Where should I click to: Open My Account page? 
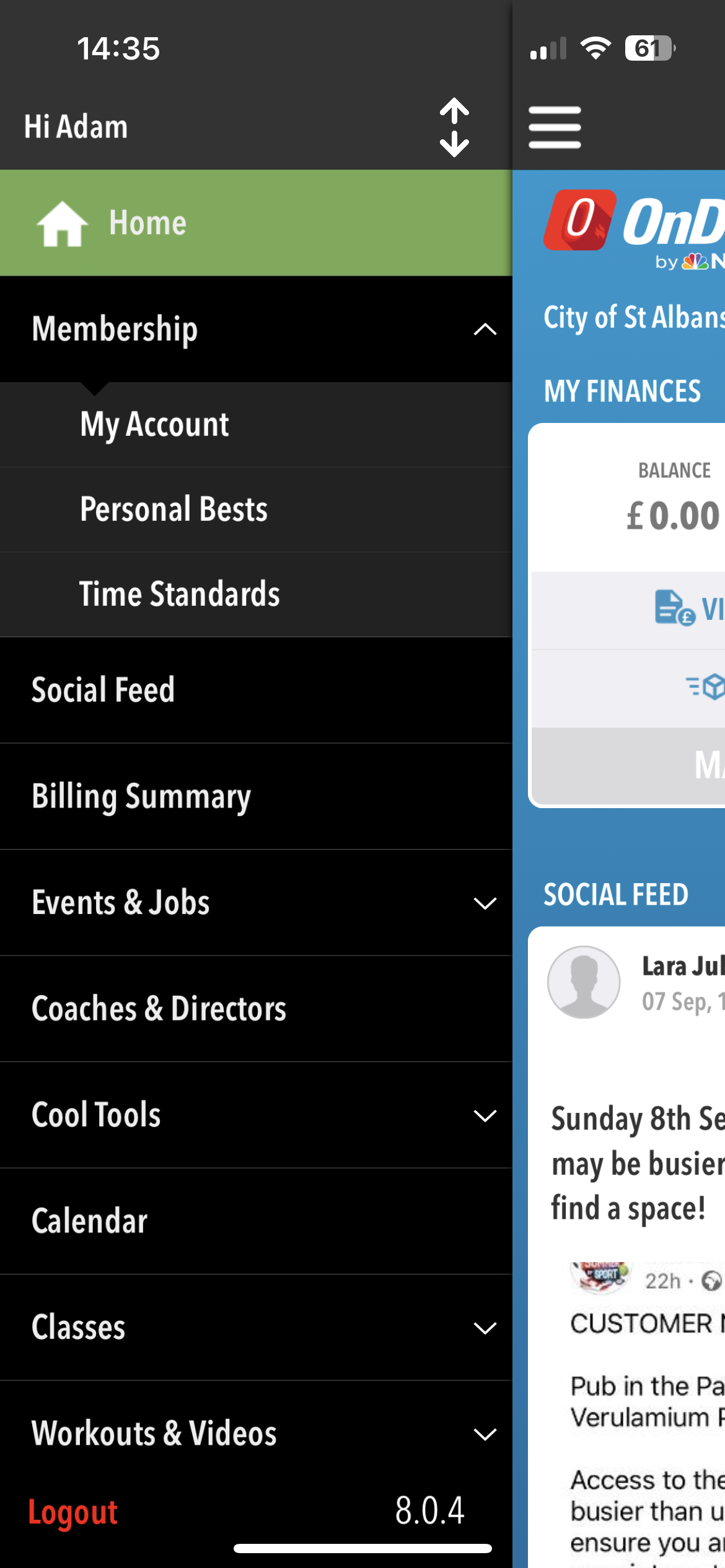click(155, 425)
